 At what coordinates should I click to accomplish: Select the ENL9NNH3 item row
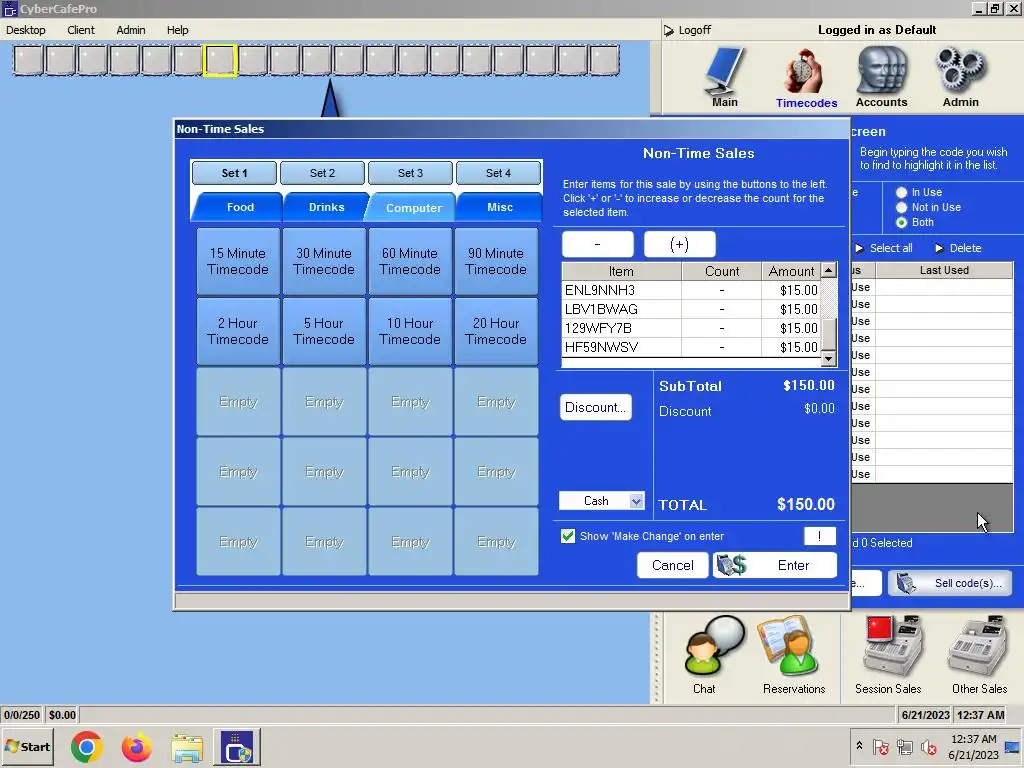(690, 290)
